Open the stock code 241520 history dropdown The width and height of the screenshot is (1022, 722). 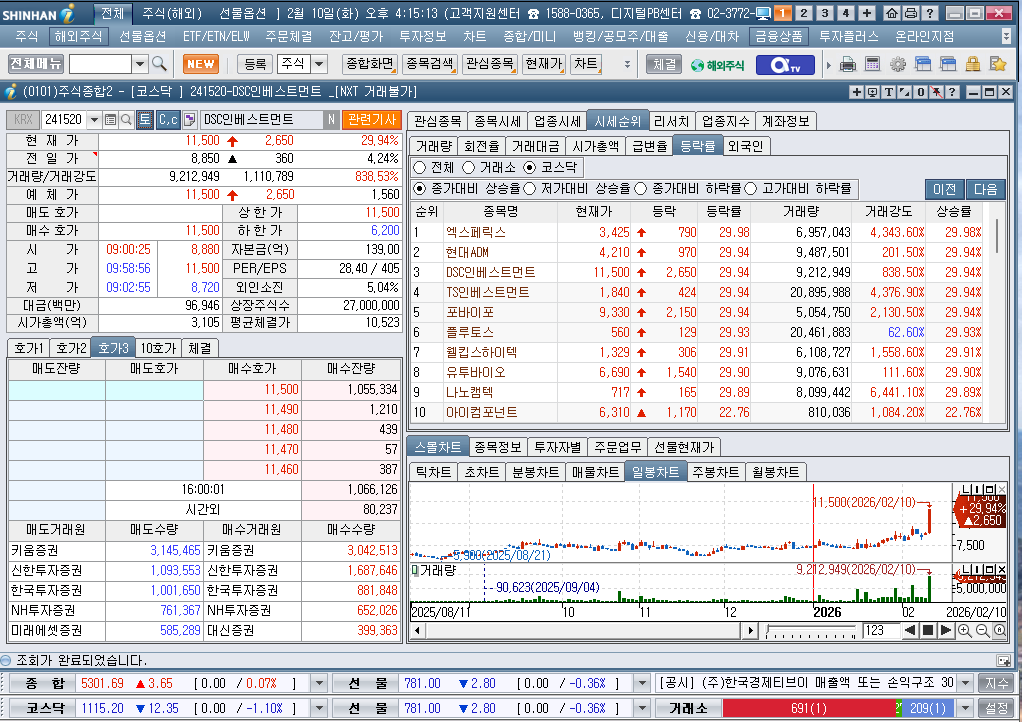[95, 119]
